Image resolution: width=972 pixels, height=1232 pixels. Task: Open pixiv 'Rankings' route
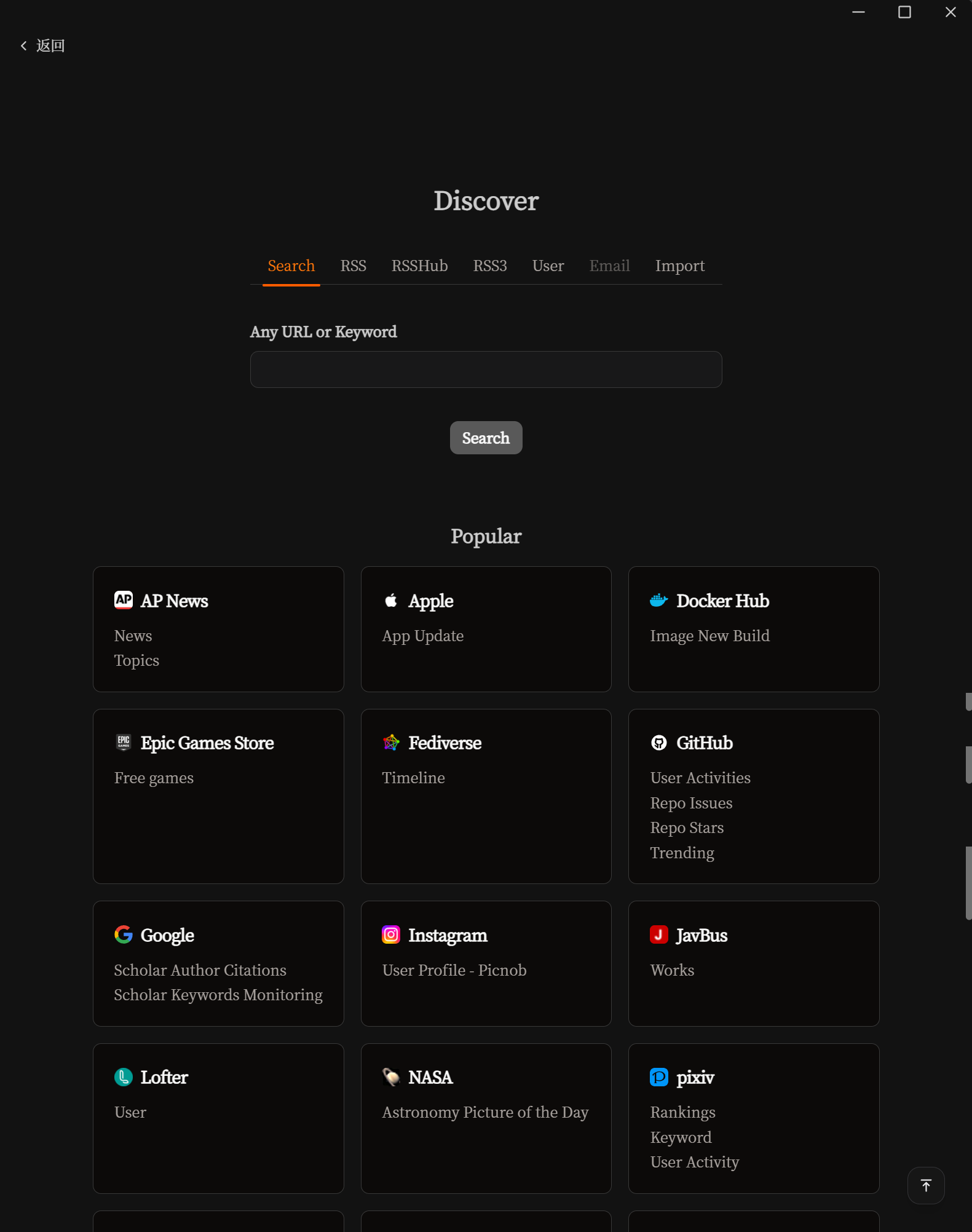pyautogui.click(x=683, y=1112)
